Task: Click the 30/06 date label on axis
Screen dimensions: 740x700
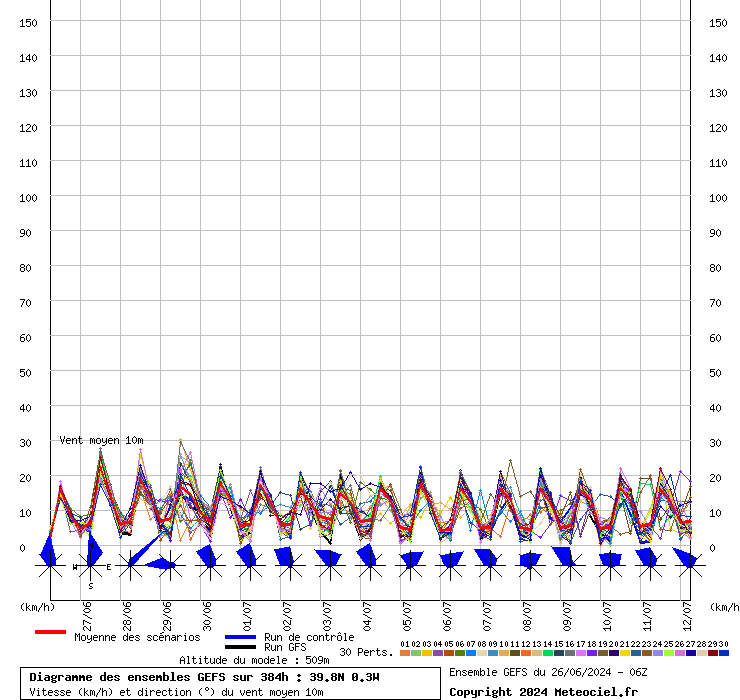Action: click(208, 612)
